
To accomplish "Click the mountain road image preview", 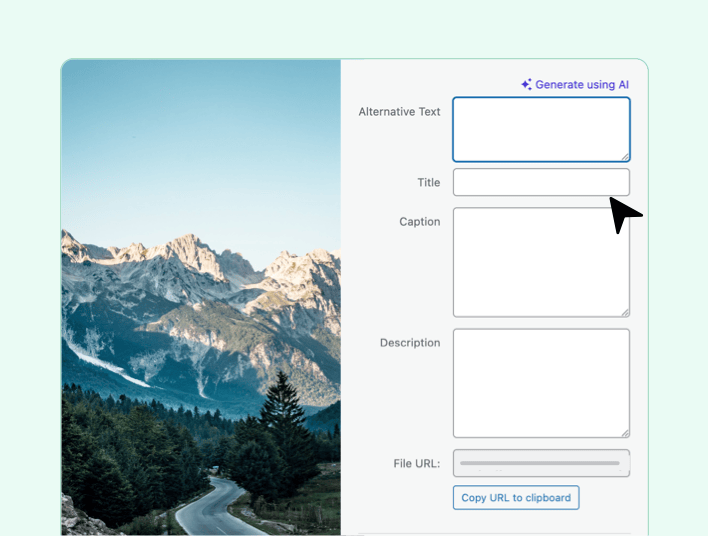I will pyautogui.click(x=201, y=297).
